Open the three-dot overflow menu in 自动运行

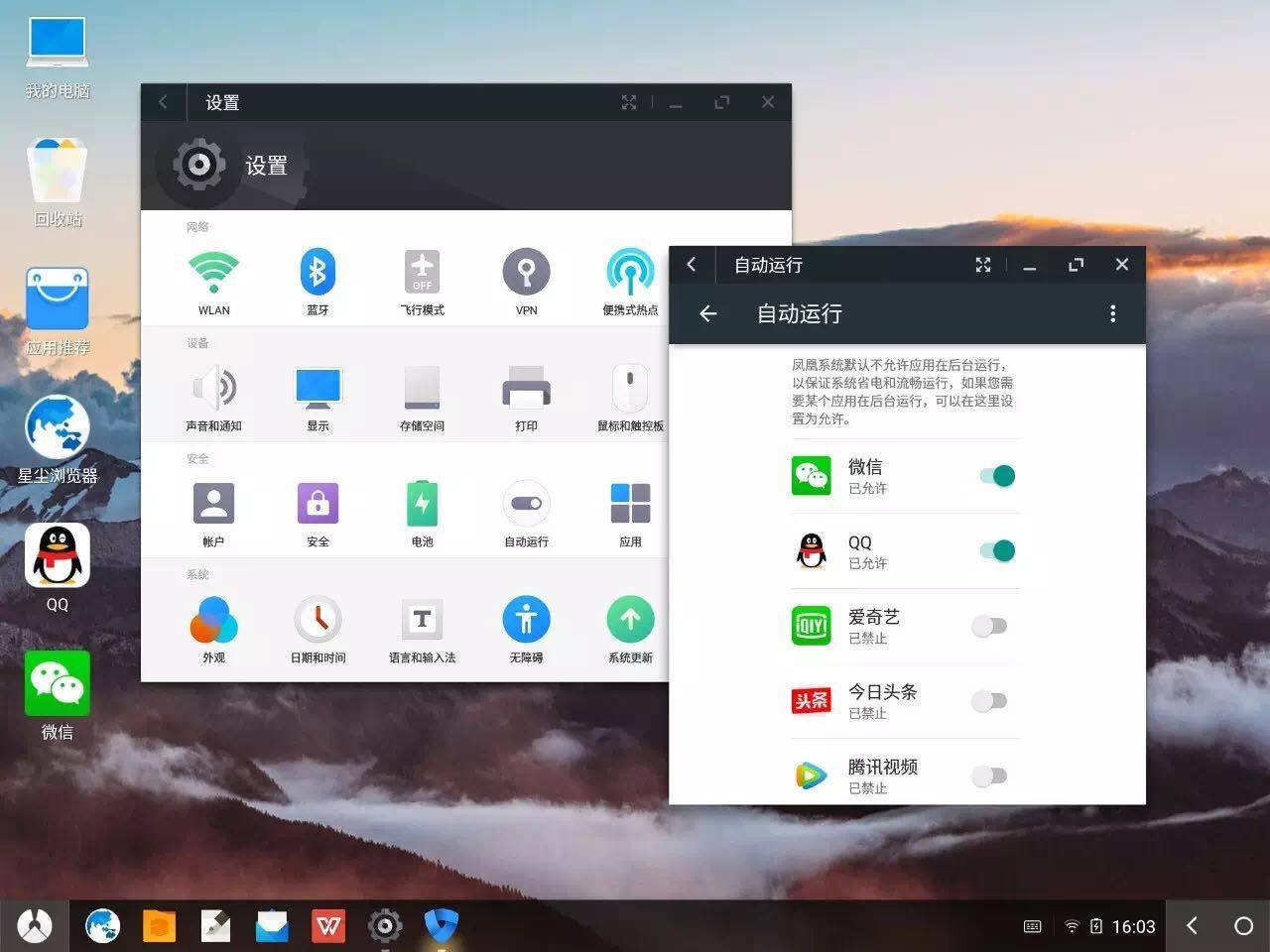point(1112,313)
